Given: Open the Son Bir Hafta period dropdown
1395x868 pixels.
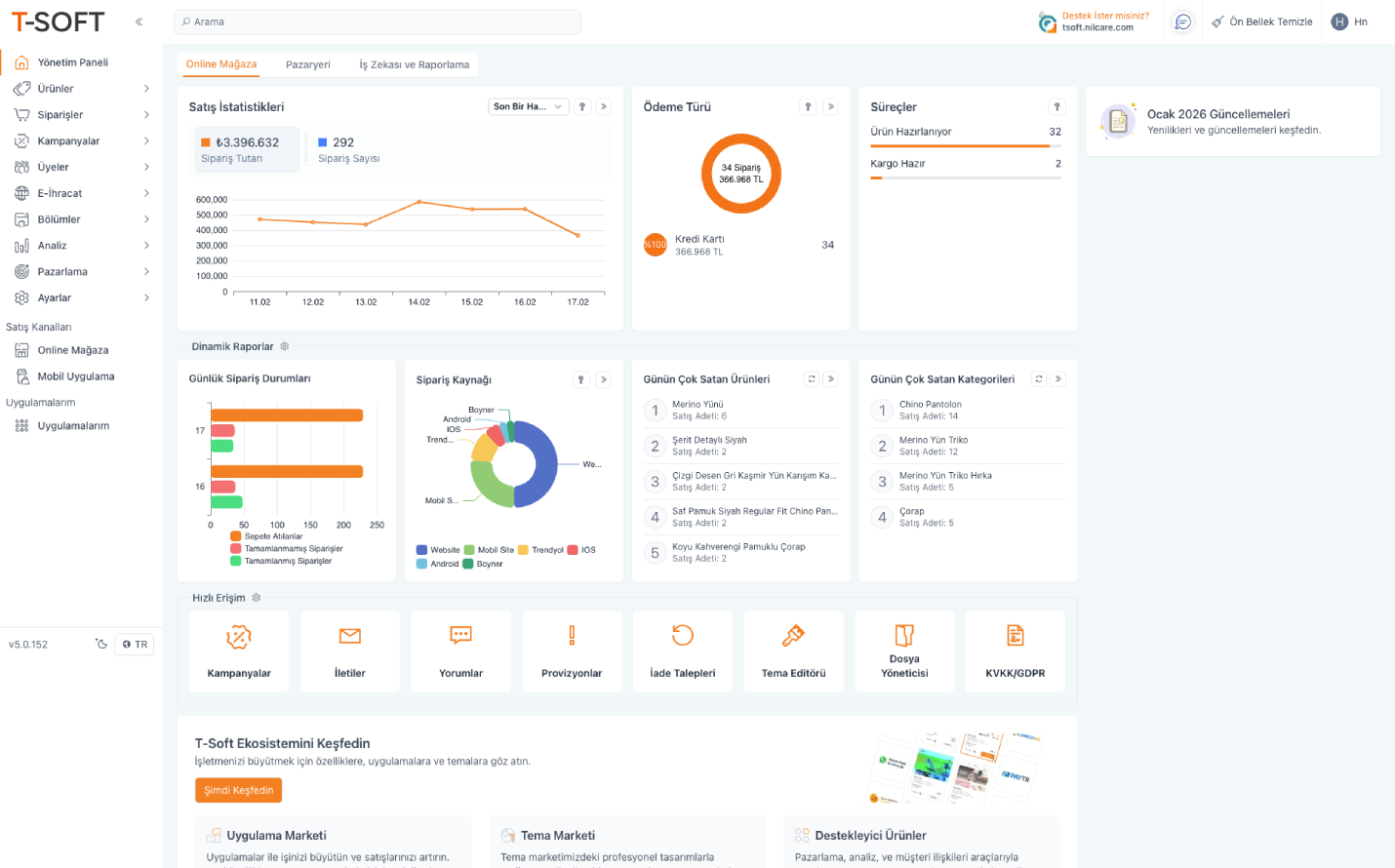Looking at the screenshot, I should click(528, 106).
